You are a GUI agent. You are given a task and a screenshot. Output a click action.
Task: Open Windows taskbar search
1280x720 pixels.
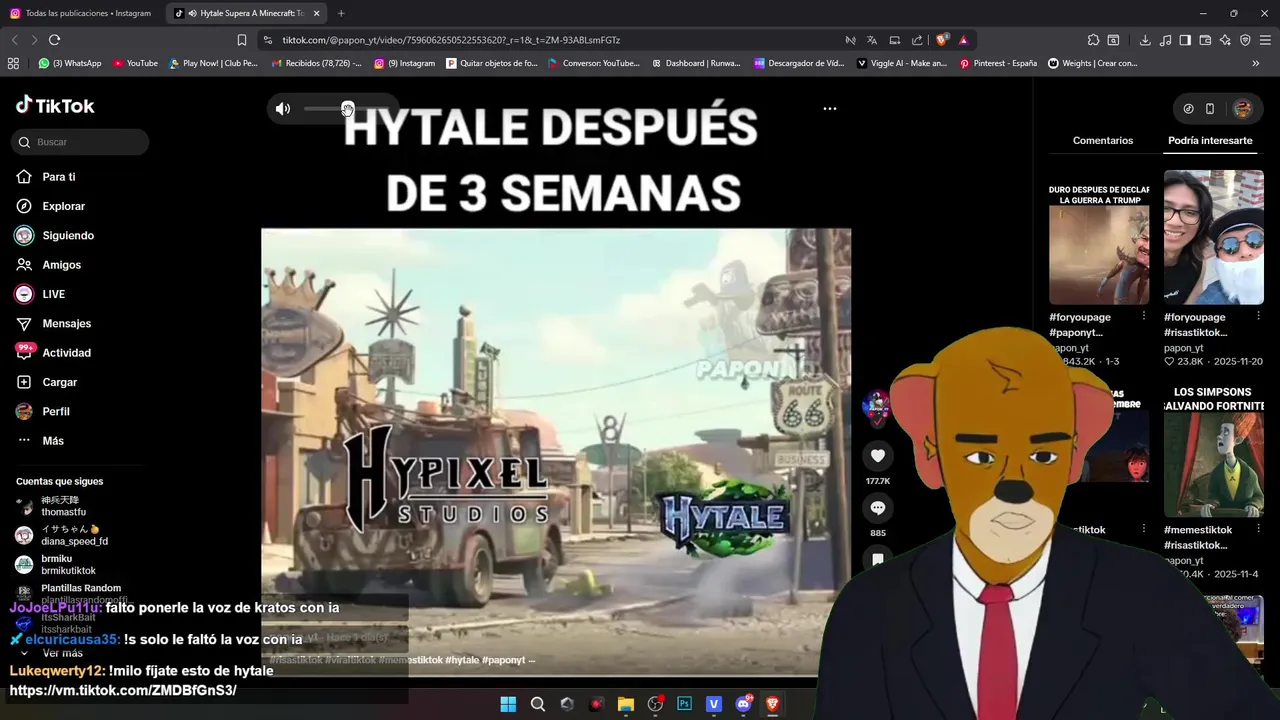(538, 704)
